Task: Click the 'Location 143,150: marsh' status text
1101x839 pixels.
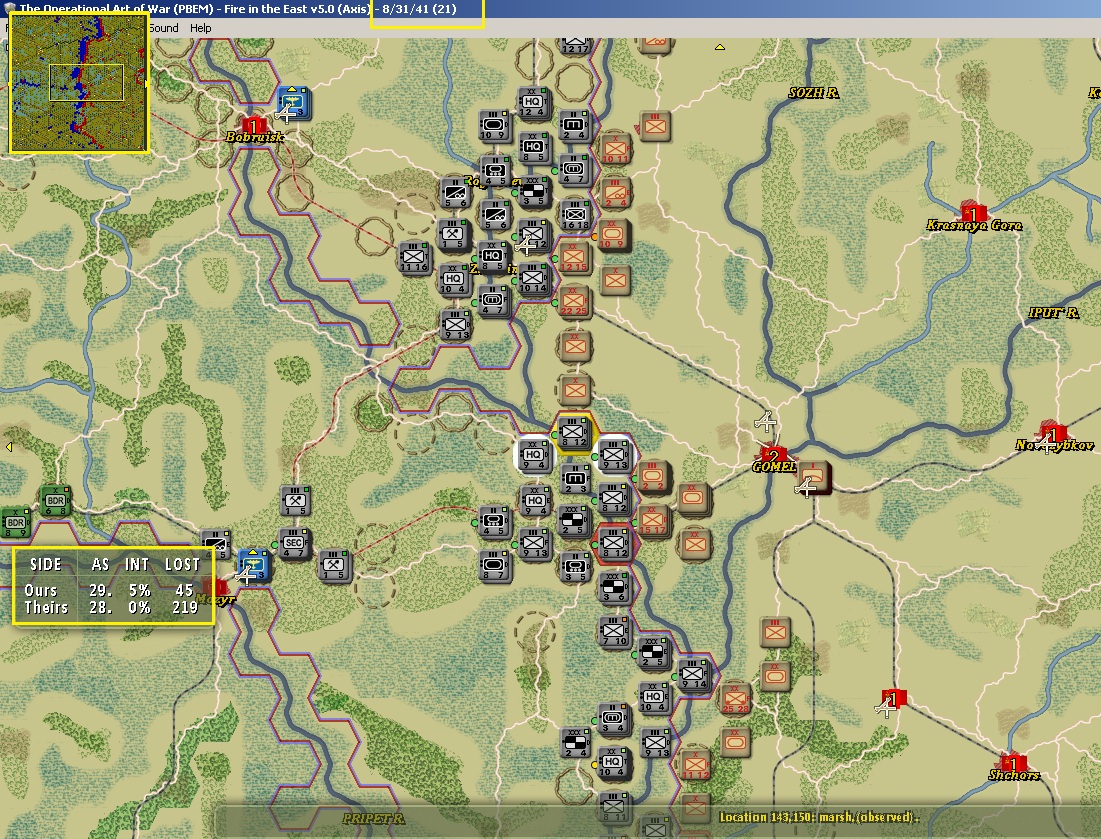Action: [819, 817]
